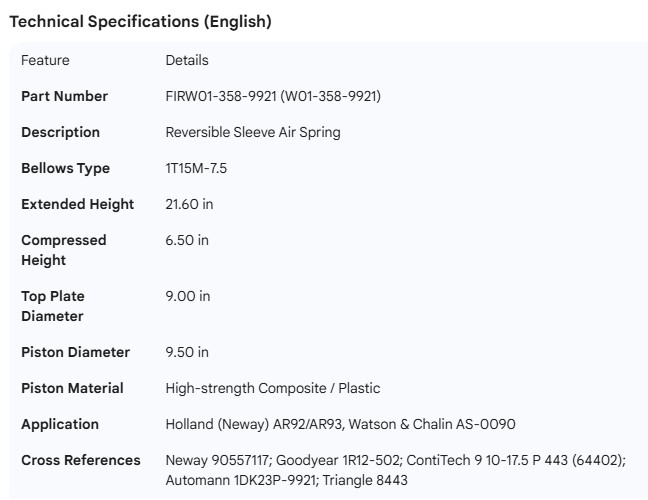
Task: Click the 6.50 in value
Action: coord(187,240)
